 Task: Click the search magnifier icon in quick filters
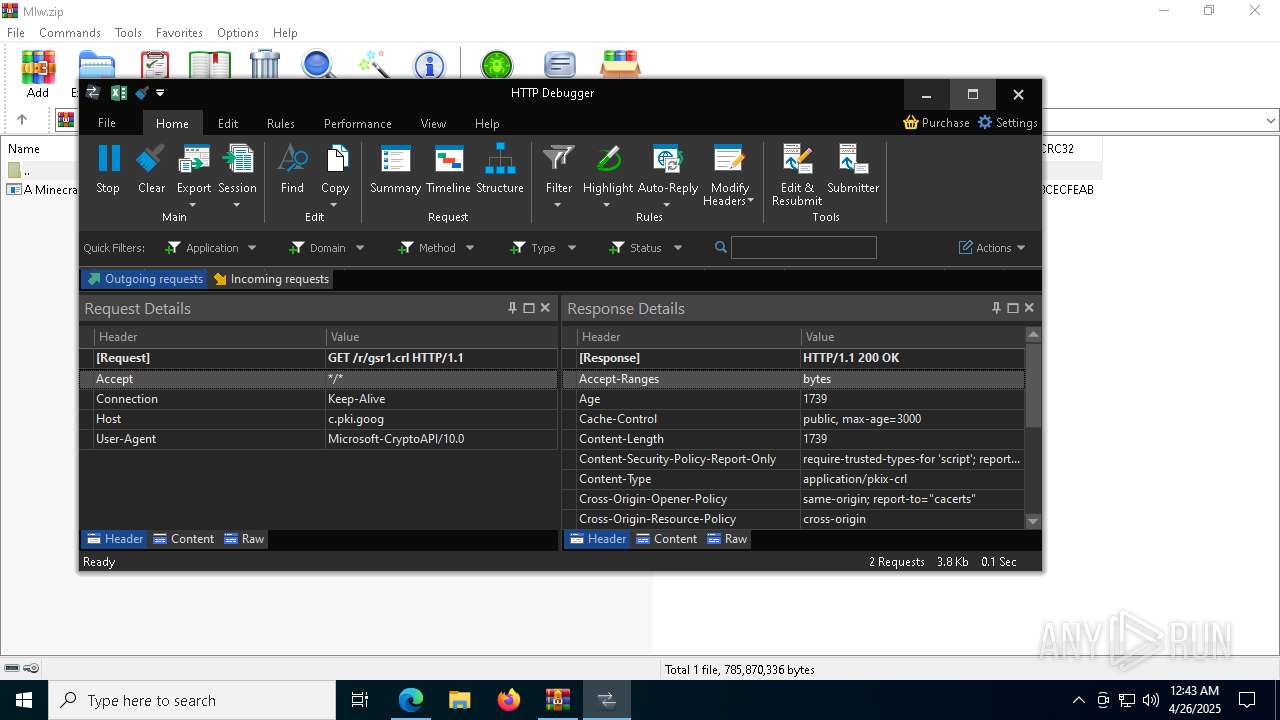(x=720, y=247)
